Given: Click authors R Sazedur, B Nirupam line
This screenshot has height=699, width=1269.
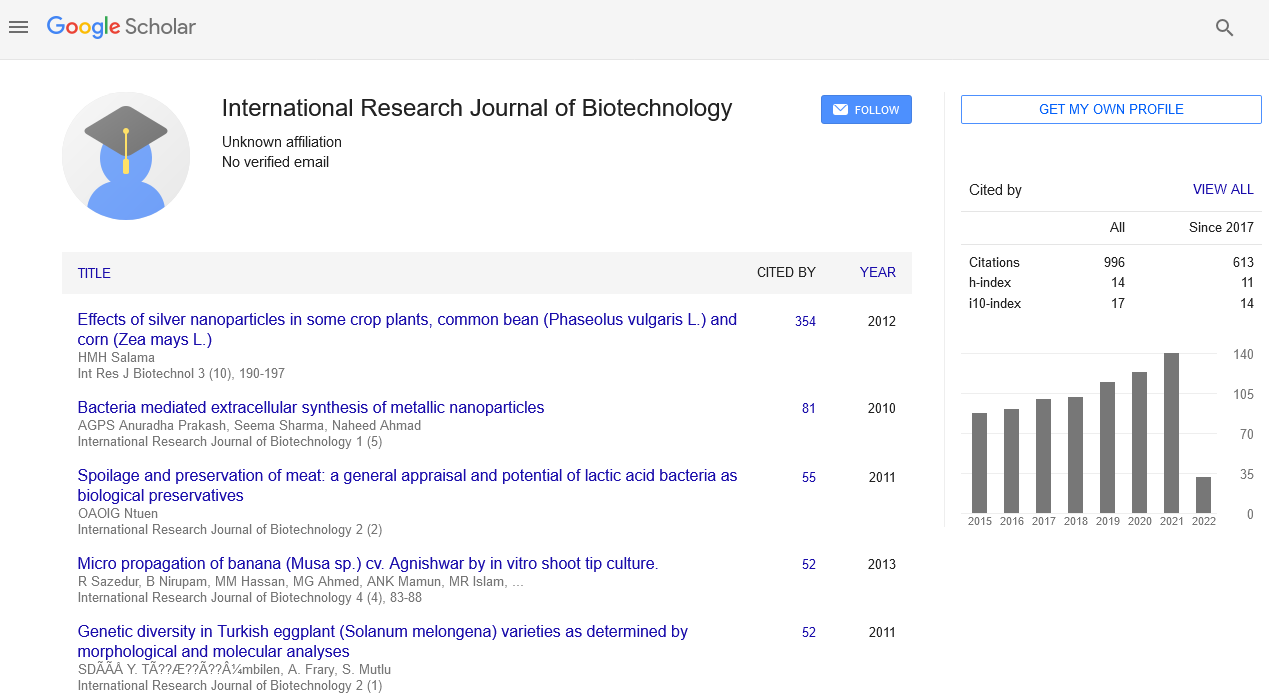Looking at the screenshot, I should tap(300, 581).
